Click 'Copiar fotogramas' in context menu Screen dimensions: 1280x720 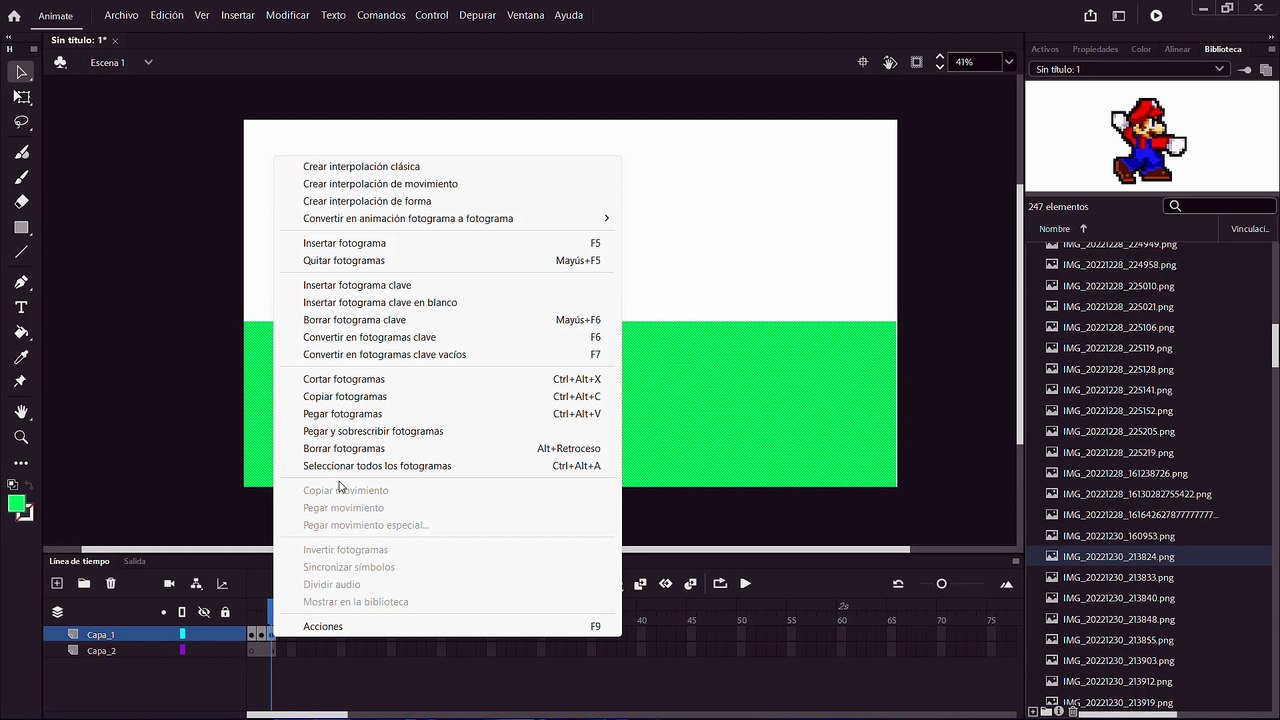click(345, 396)
